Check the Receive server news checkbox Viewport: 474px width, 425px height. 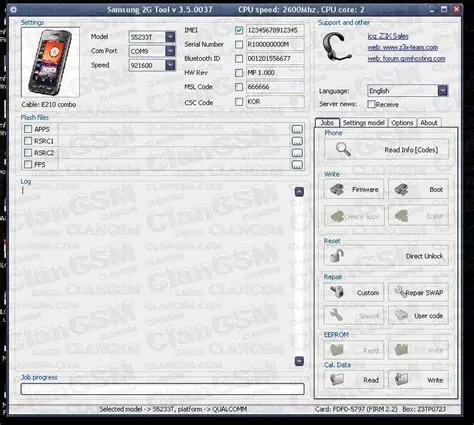tap(371, 104)
